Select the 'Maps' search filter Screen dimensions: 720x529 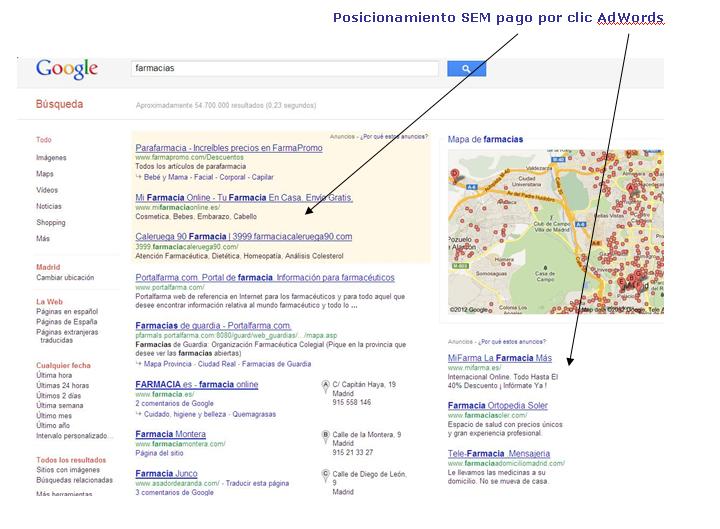[45, 174]
